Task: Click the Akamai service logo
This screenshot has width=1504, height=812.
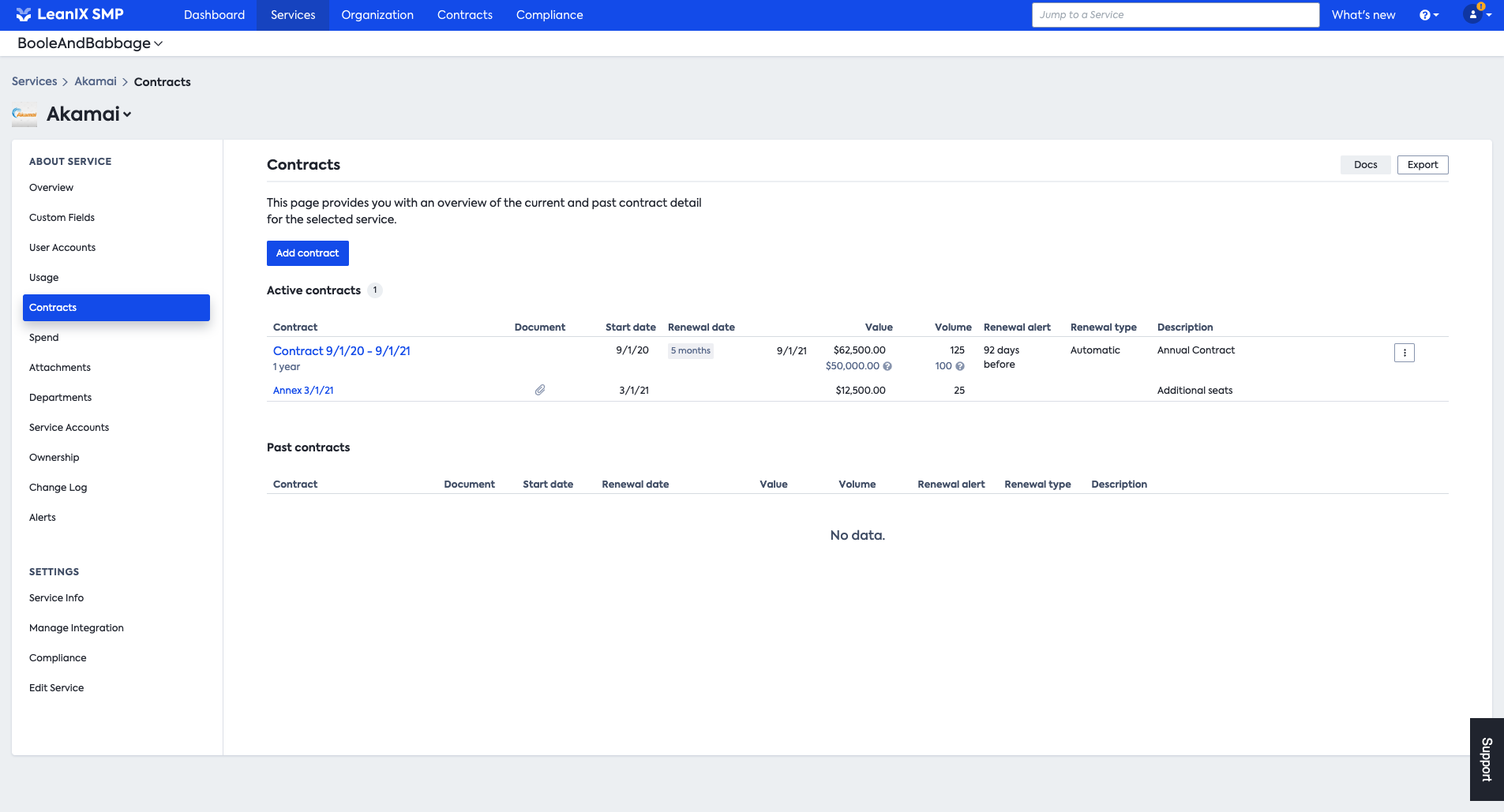Action: click(24, 114)
